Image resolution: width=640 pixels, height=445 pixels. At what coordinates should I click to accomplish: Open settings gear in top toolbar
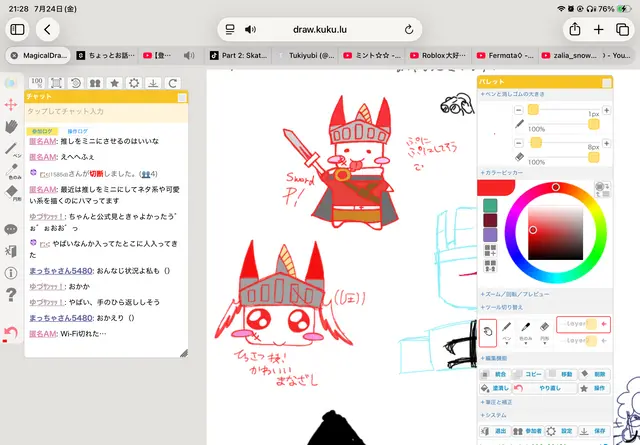(x=134, y=83)
